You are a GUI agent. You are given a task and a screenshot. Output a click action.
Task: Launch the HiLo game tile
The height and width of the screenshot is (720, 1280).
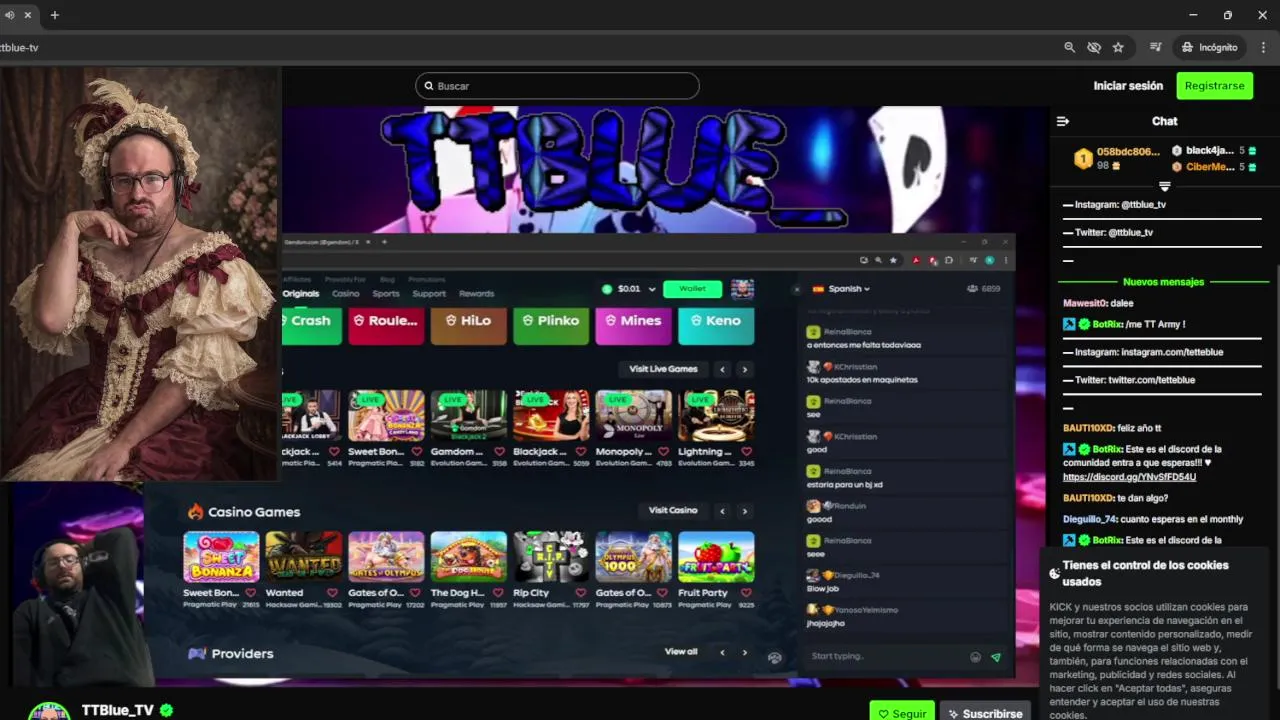[468, 326]
